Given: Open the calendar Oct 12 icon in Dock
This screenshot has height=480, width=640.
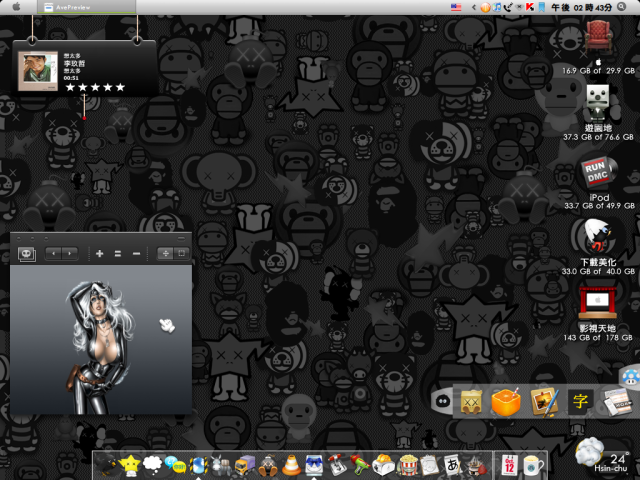Looking at the screenshot, I should 509,465.
